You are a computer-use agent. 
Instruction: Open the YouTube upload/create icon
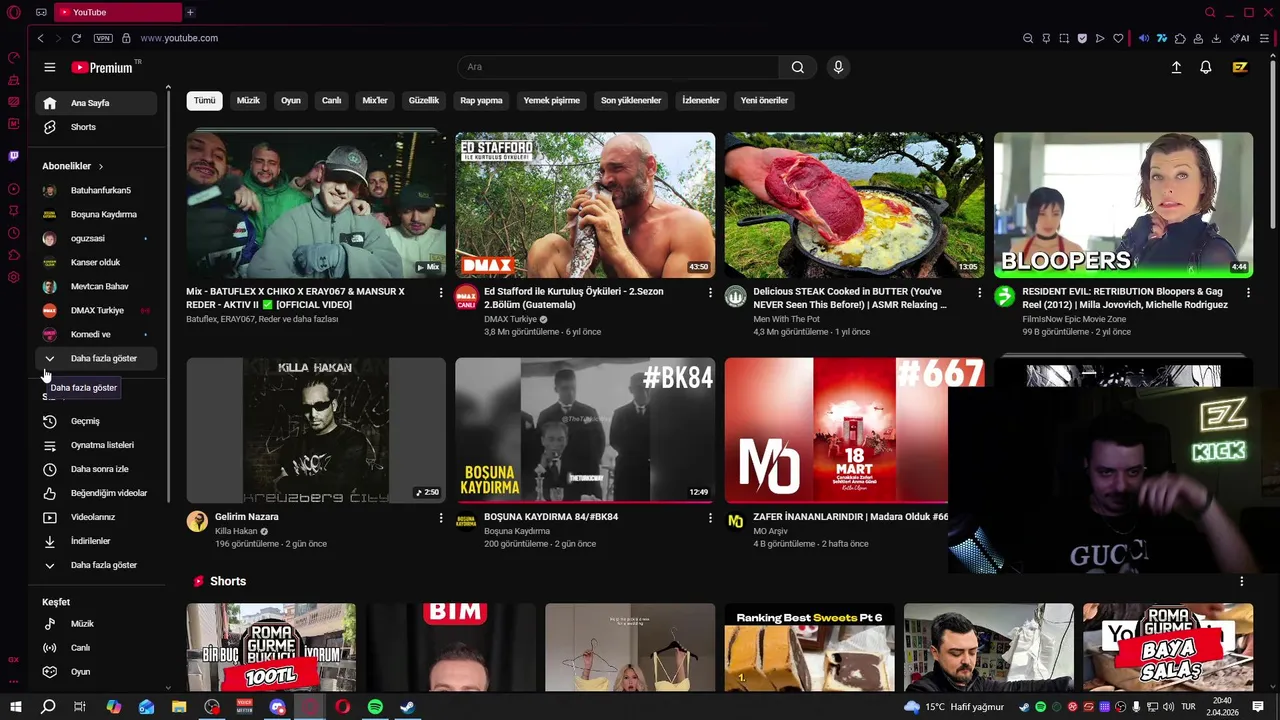[x=1176, y=67]
